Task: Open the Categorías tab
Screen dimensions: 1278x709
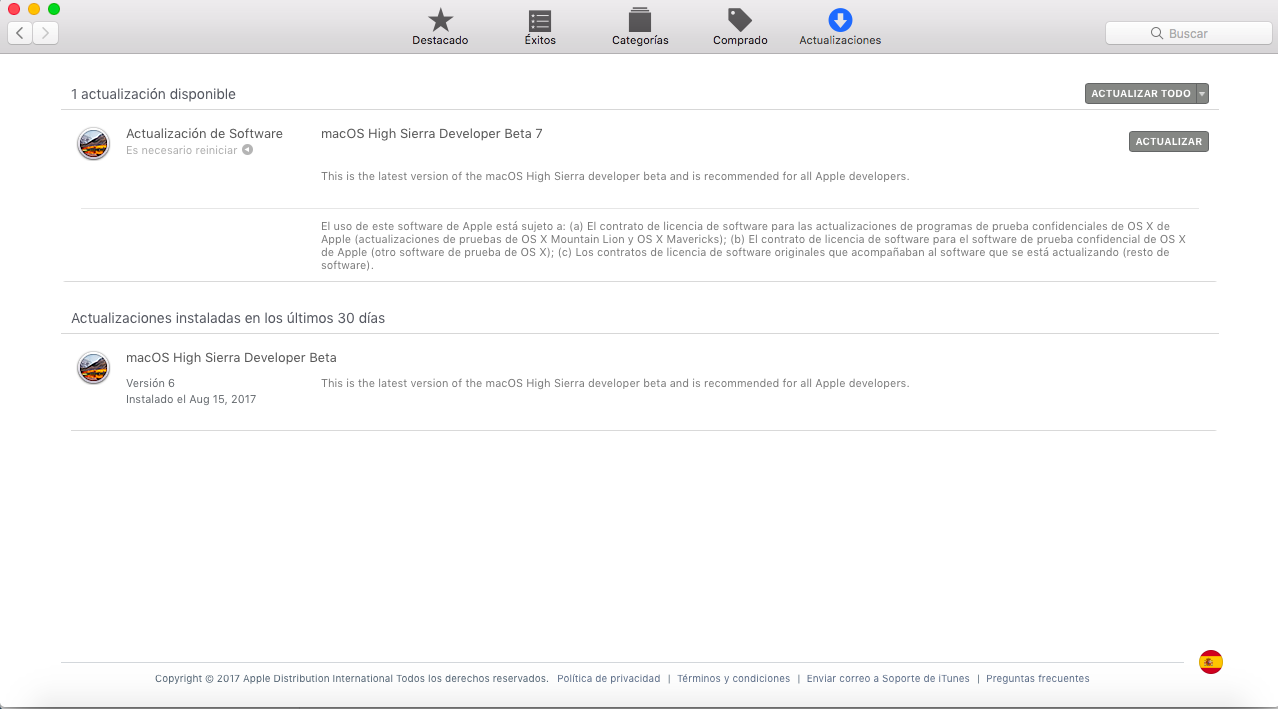Action: (x=640, y=27)
